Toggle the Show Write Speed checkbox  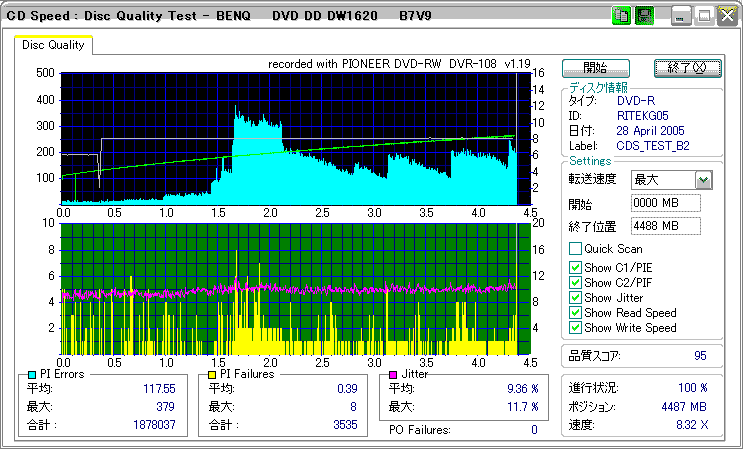575,327
